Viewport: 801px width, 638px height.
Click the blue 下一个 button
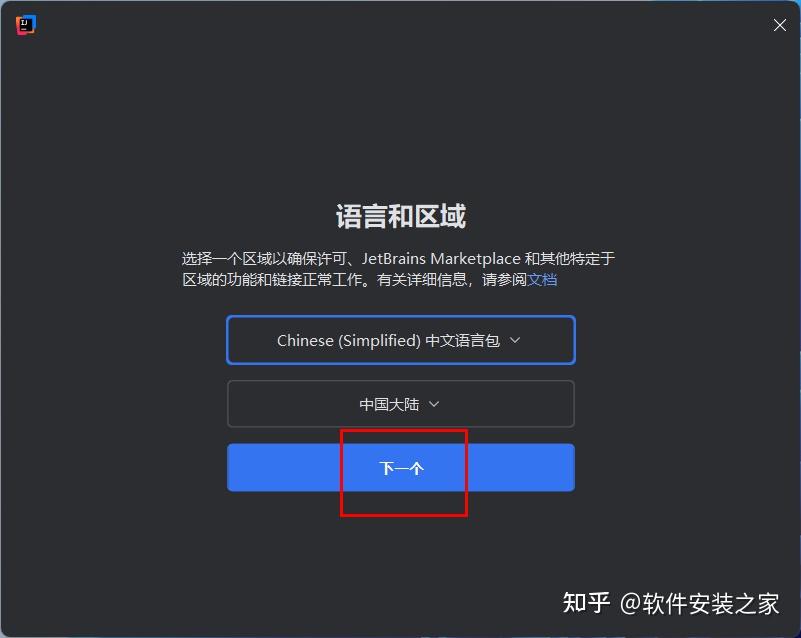tap(401, 468)
